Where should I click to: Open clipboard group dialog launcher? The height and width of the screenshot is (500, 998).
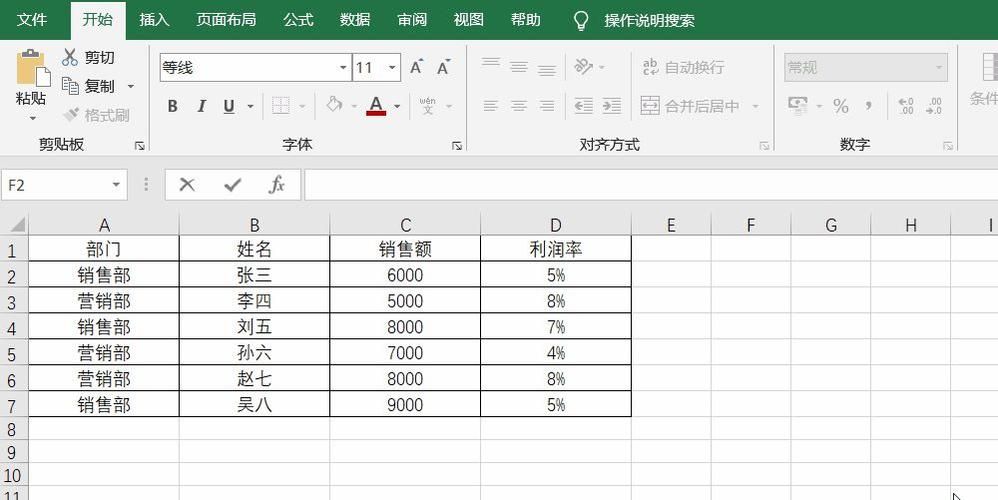tap(139, 146)
